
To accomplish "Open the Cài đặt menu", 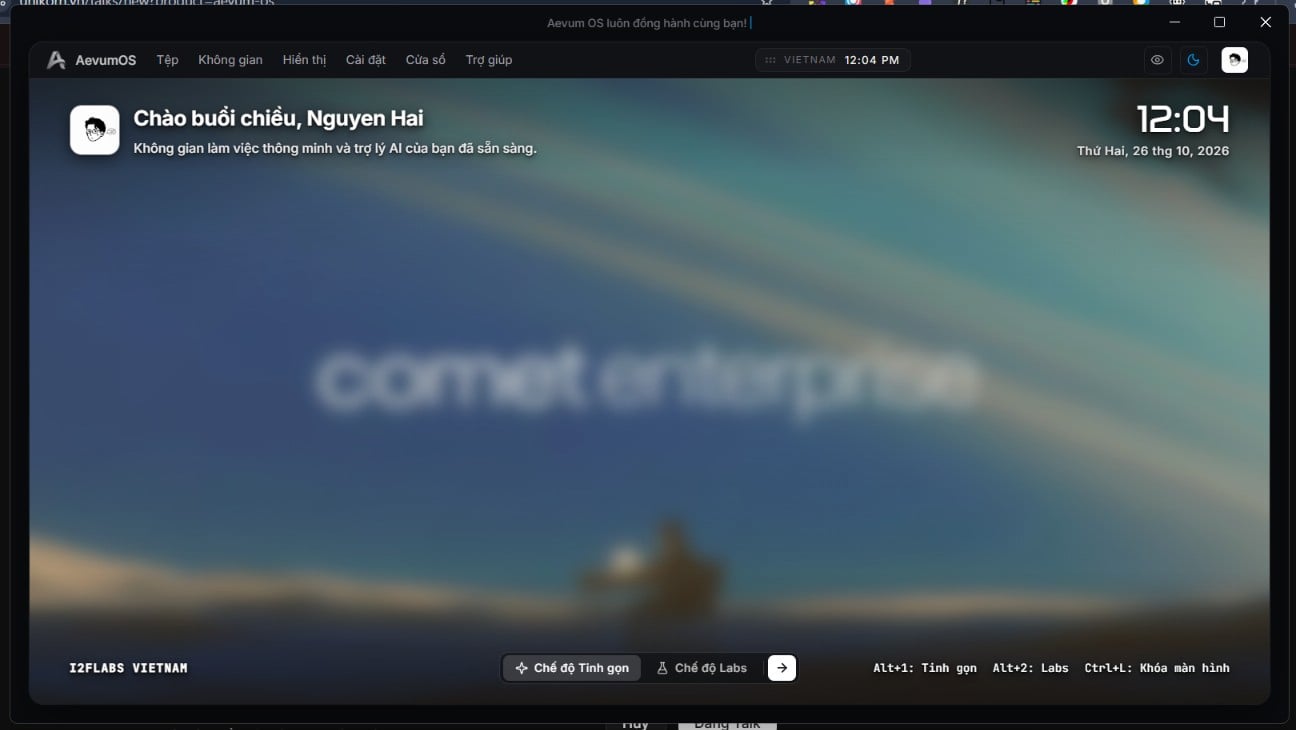I will (x=366, y=60).
